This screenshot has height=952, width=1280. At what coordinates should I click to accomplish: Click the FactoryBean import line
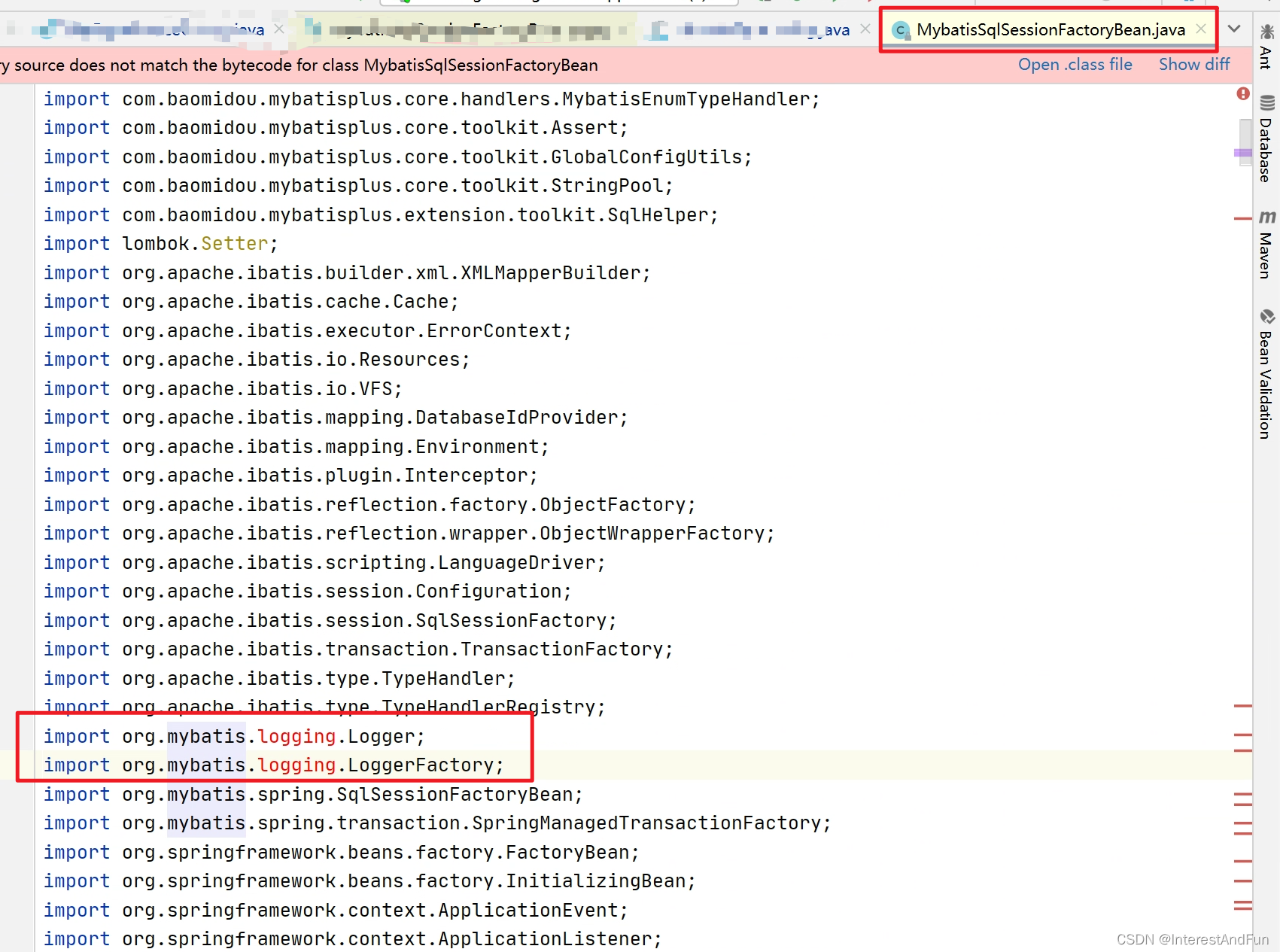[341, 853]
